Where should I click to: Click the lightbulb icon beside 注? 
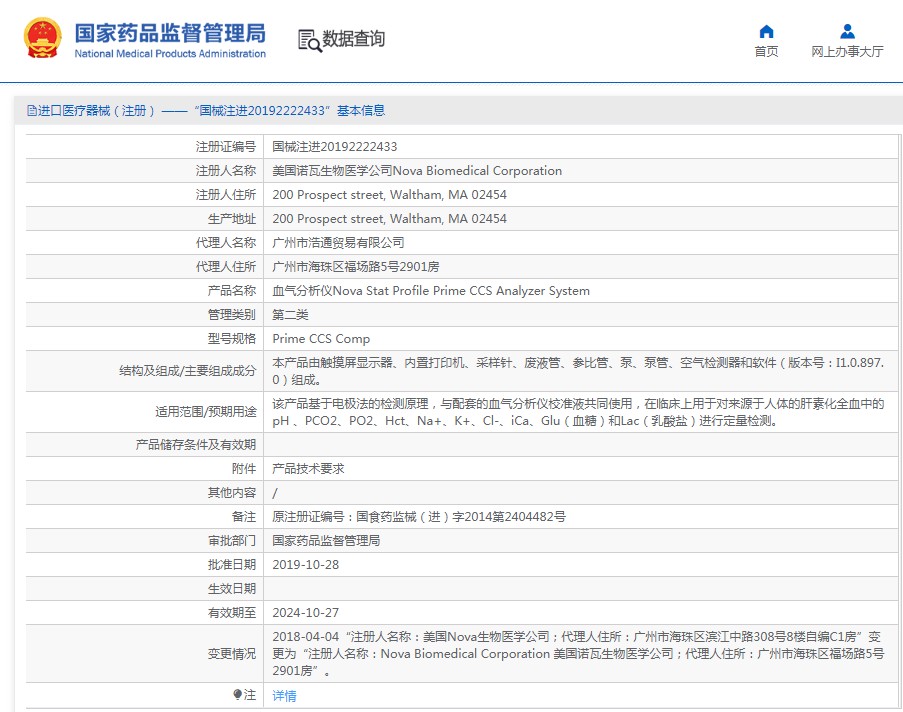point(237,695)
